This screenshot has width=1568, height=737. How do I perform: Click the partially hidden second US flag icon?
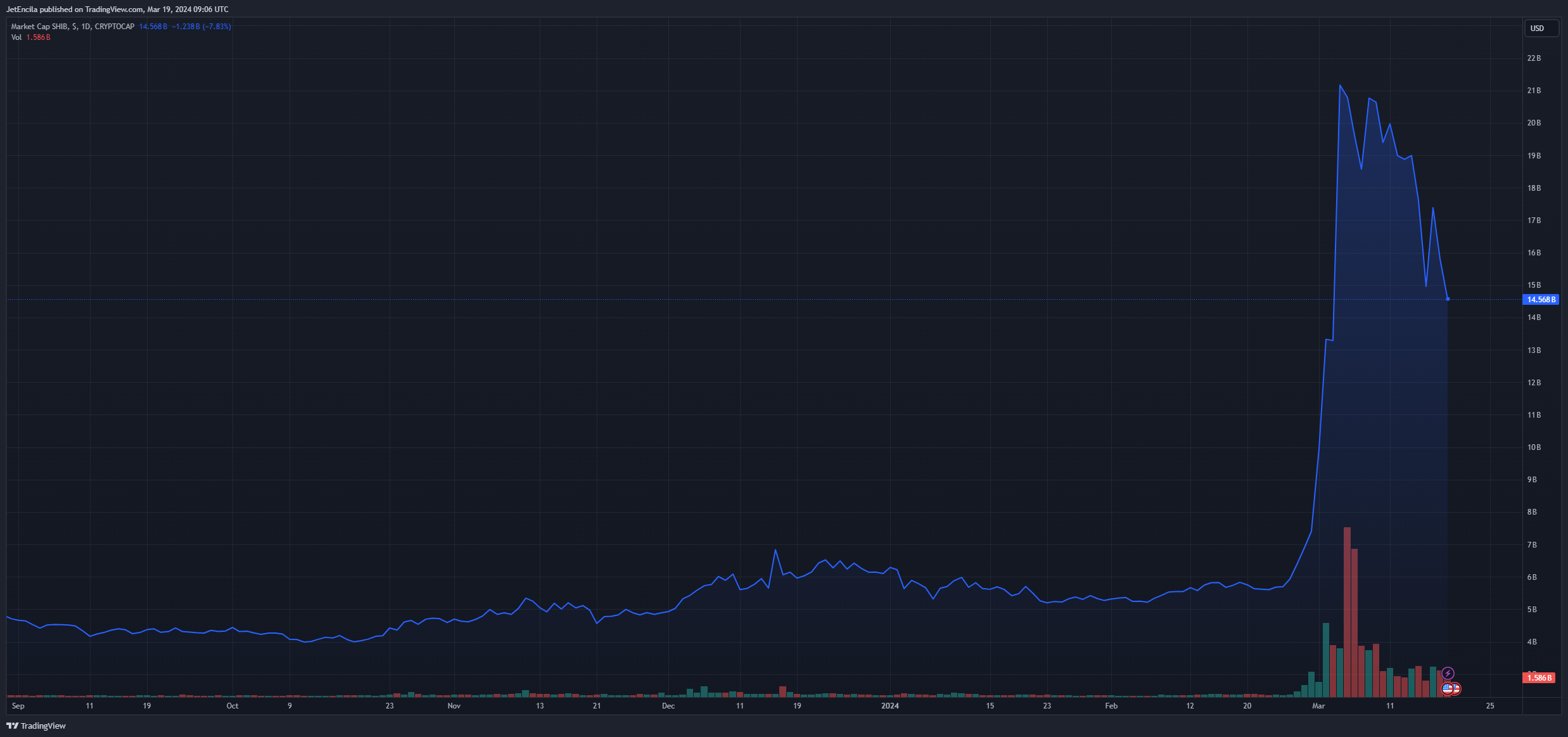tap(1456, 688)
